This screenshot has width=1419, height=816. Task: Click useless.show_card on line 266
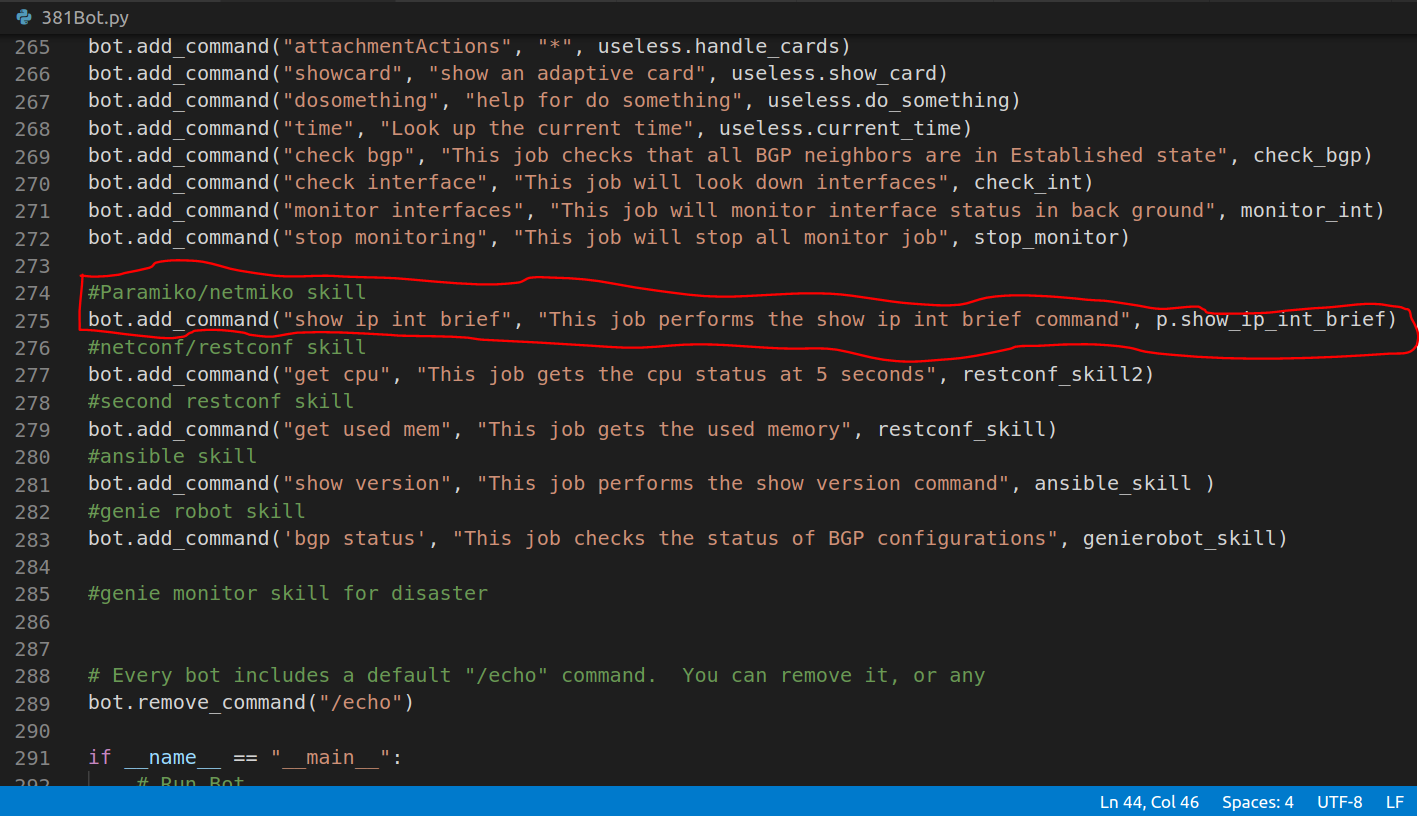coord(832,73)
